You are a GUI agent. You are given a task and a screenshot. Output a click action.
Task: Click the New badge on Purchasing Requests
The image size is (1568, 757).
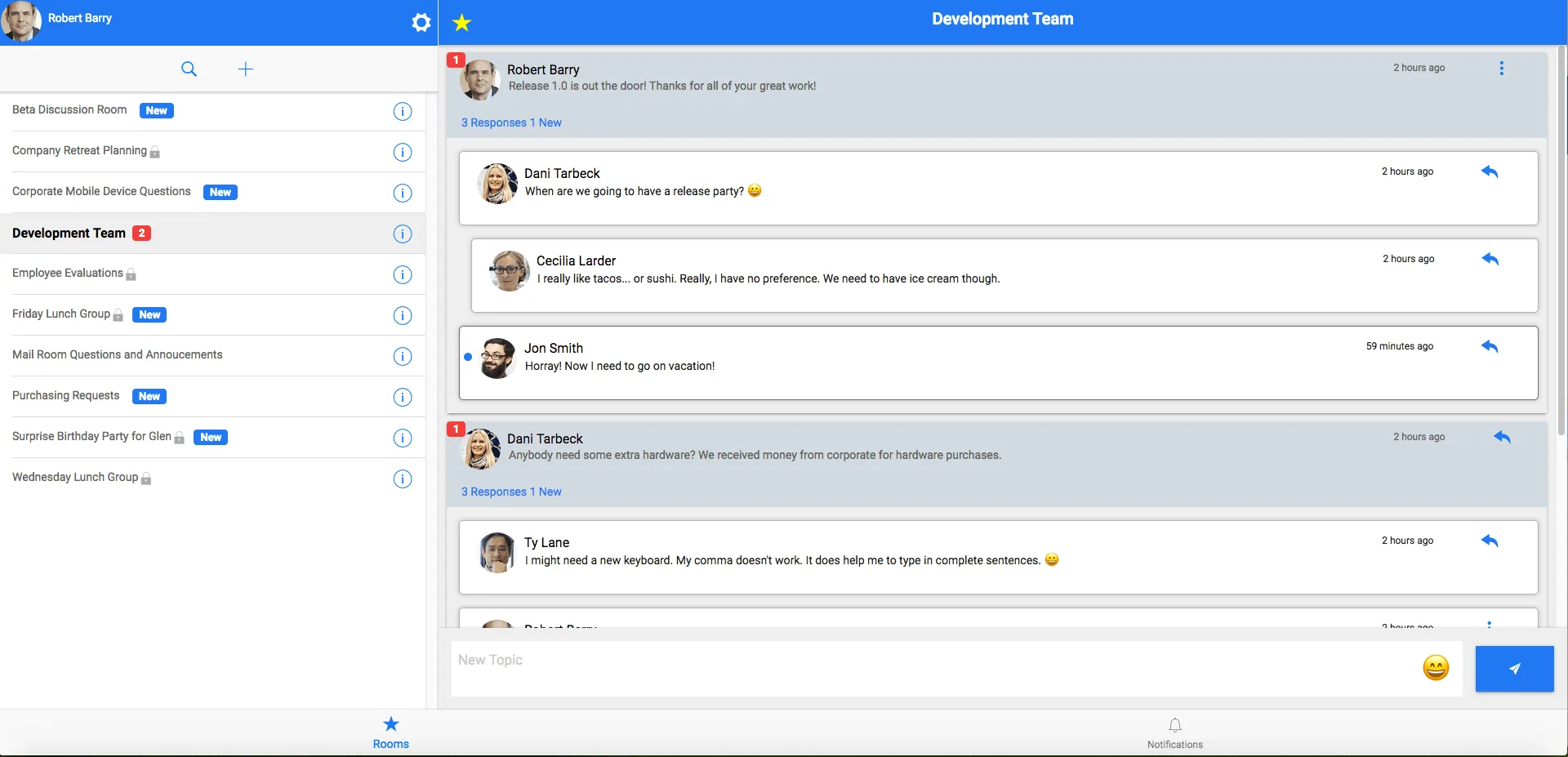(149, 396)
